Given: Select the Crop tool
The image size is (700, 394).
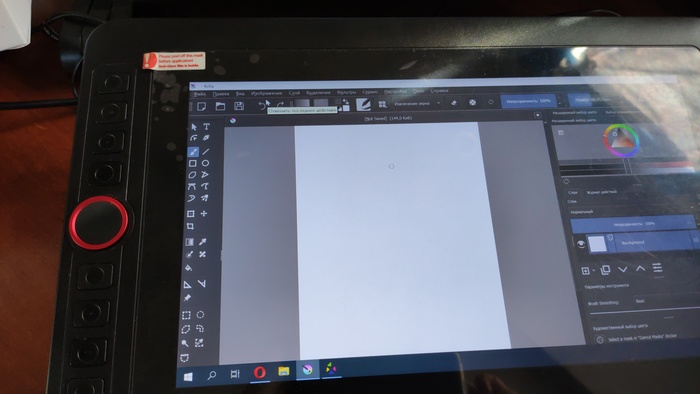Looking at the screenshot, I should coord(190,226).
